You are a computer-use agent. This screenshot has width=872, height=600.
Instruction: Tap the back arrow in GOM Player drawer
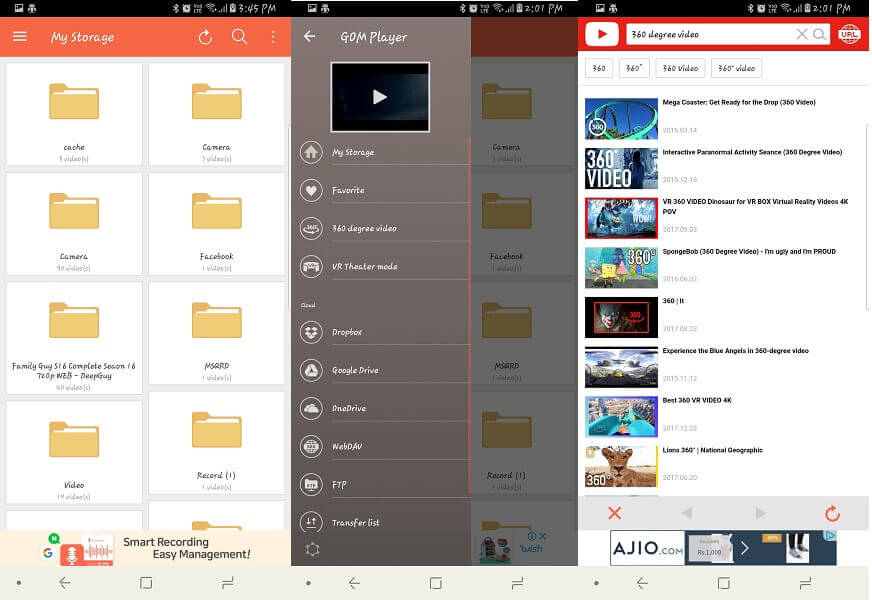[310, 37]
